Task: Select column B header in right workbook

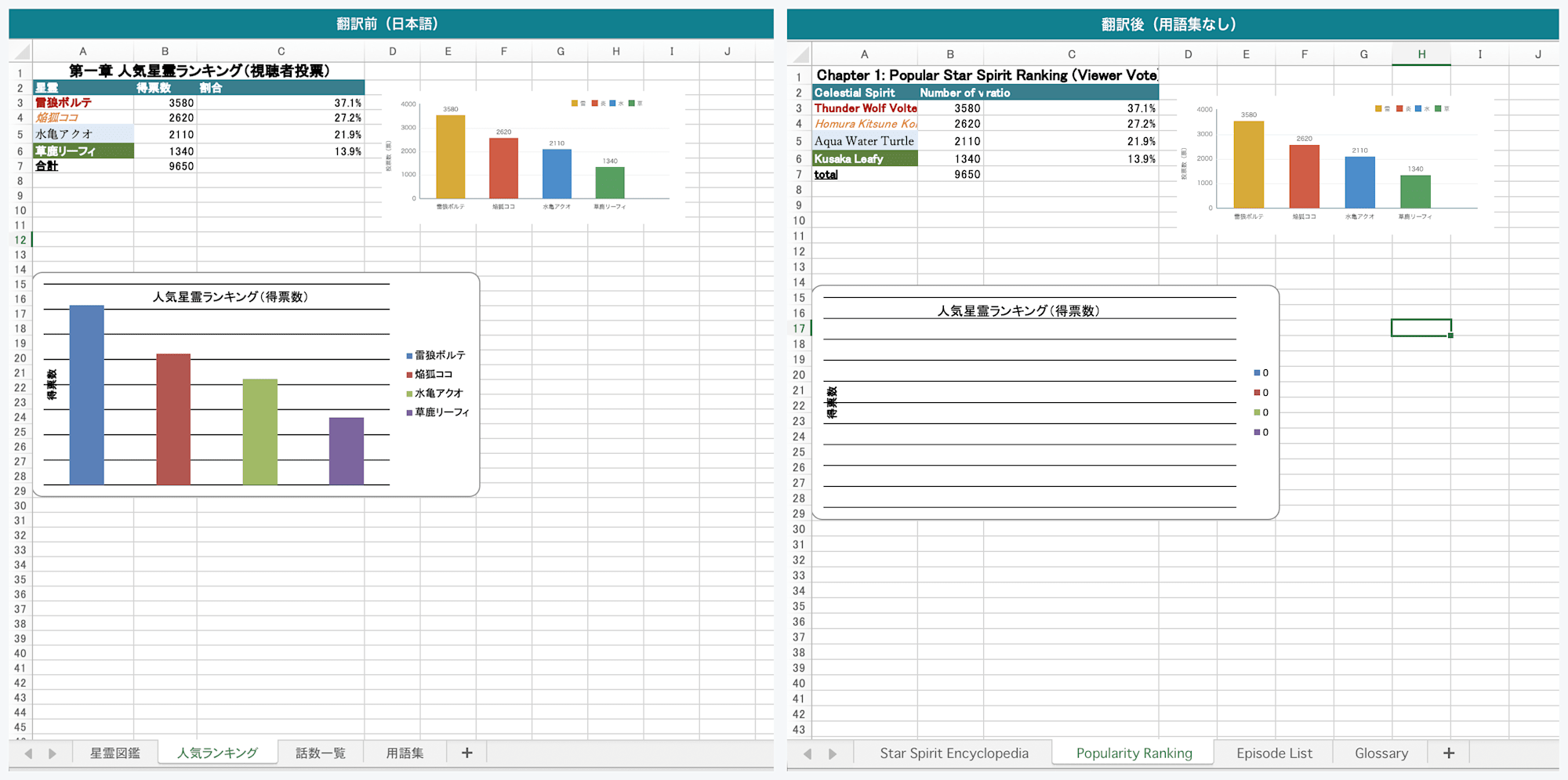Action: pos(950,54)
